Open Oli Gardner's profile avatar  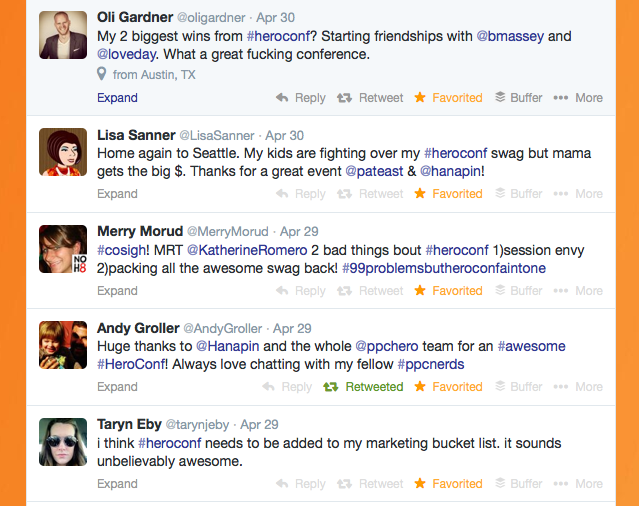63,35
